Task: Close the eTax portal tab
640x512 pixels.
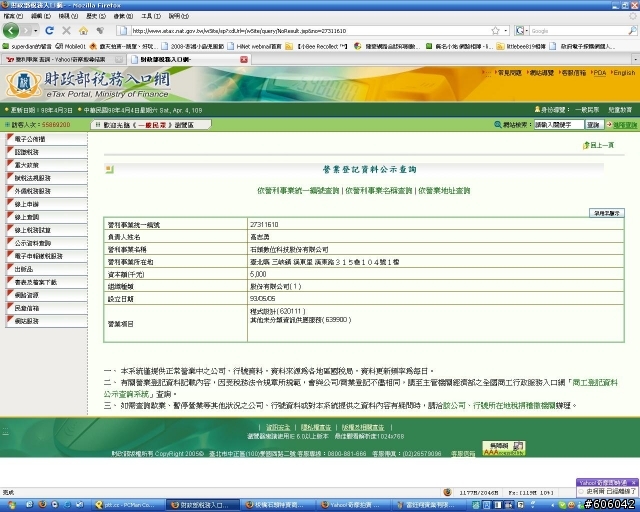Action: (244, 60)
